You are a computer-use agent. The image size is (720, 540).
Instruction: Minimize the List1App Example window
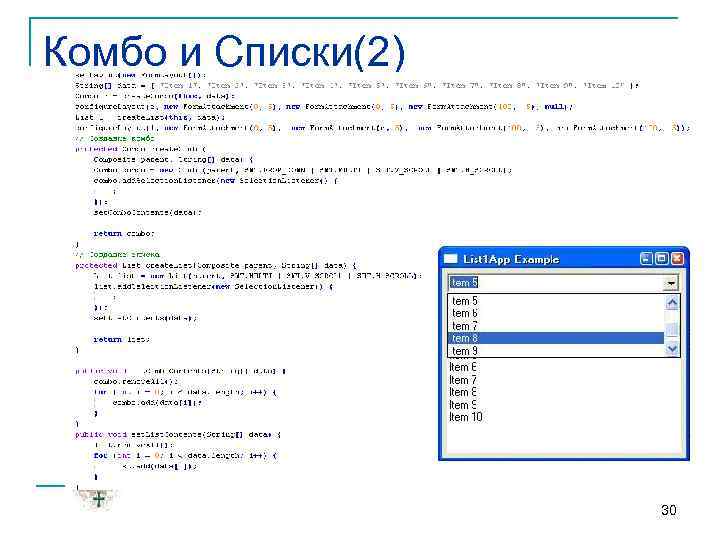pos(646,259)
